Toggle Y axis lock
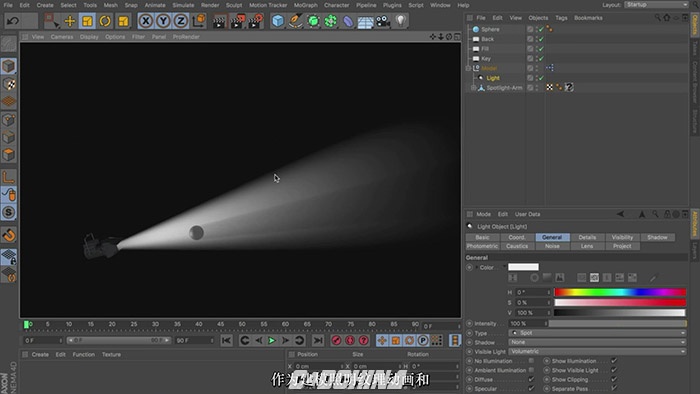 pos(163,21)
